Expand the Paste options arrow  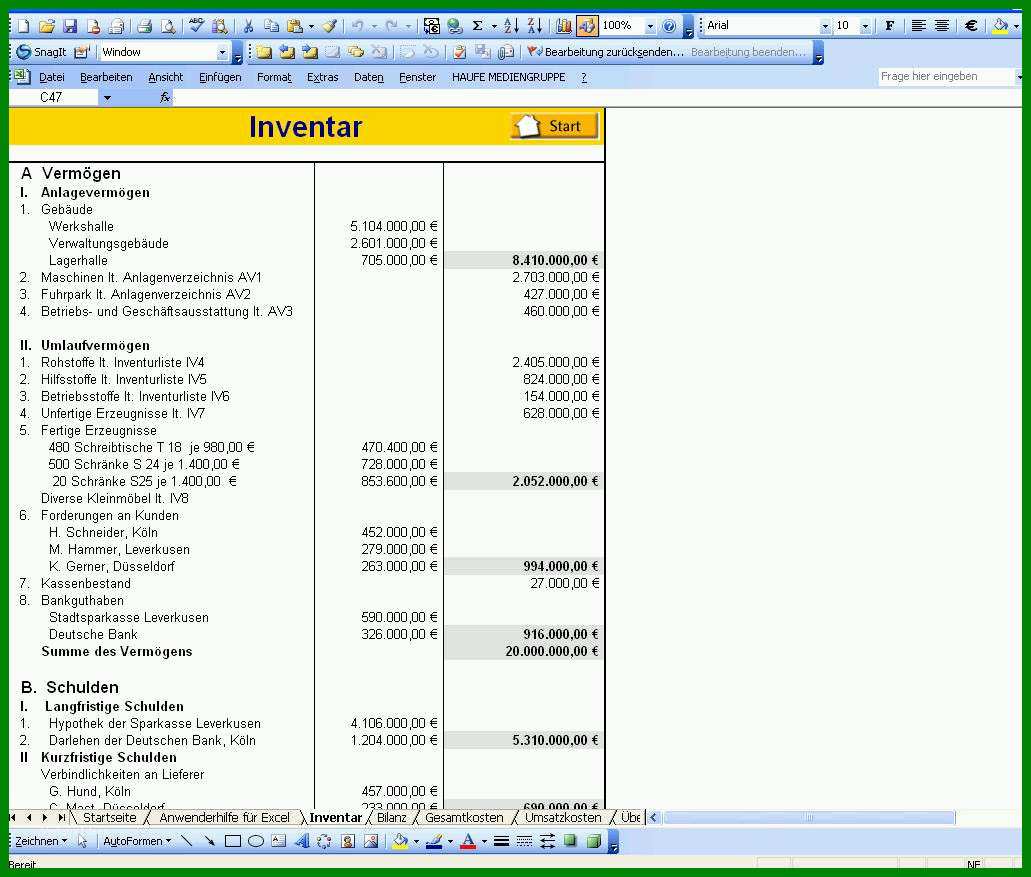click(311, 26)
